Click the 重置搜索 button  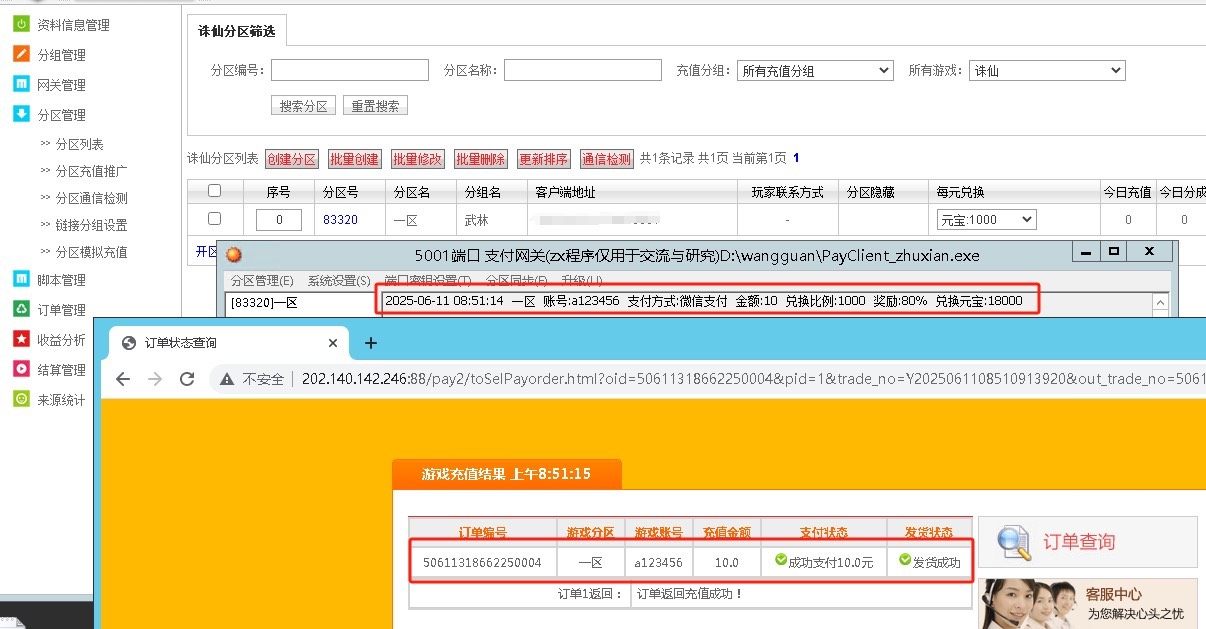coord(375,106)
